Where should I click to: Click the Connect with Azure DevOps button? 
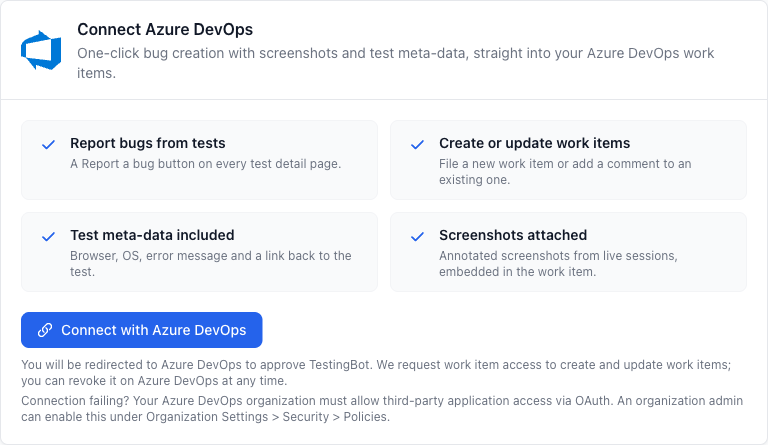click(x=142, y=330)
